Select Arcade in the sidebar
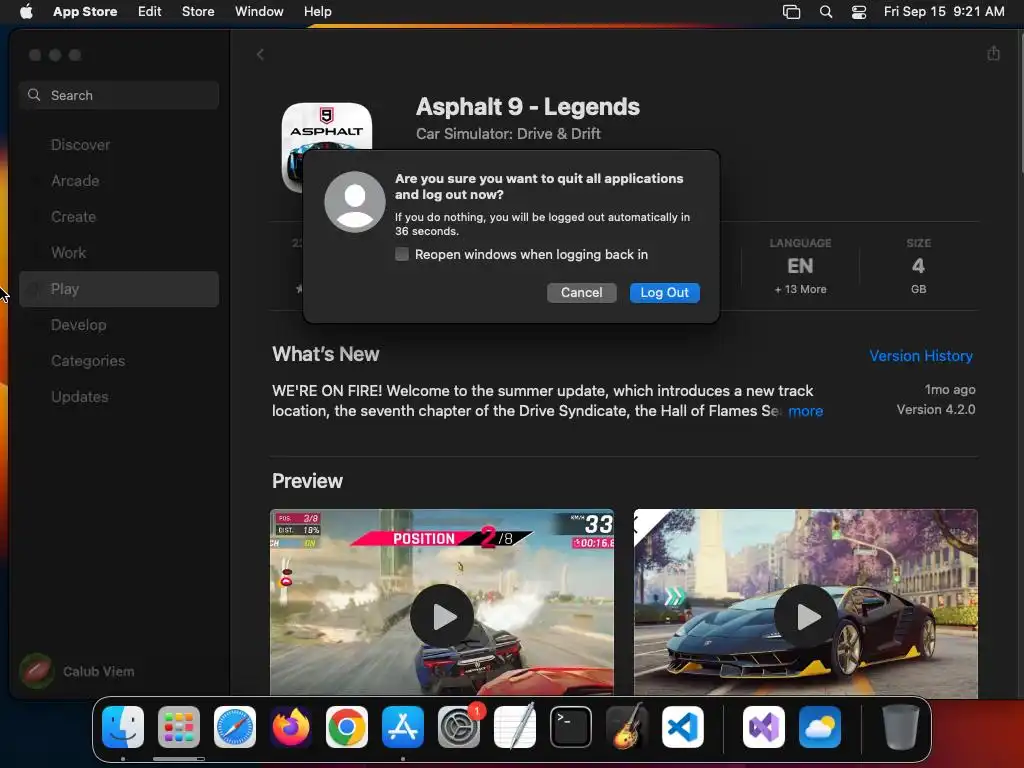Image resolution: width=1024 pixels, height=768 pixels. click(x=119, y=181)
